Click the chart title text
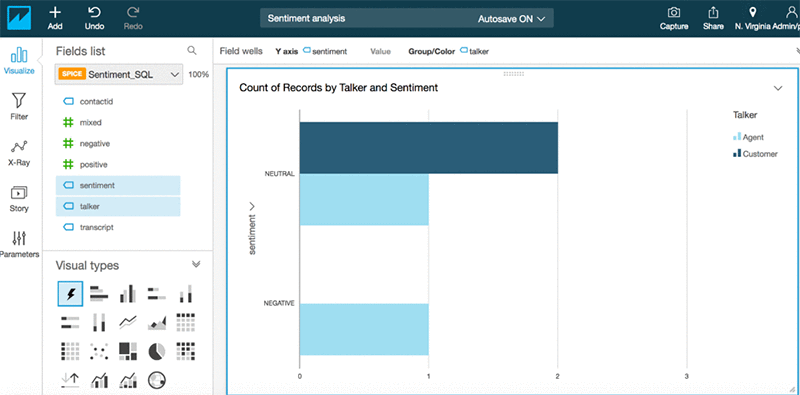Viewport: 800px width, 395px height. [339, 88]
